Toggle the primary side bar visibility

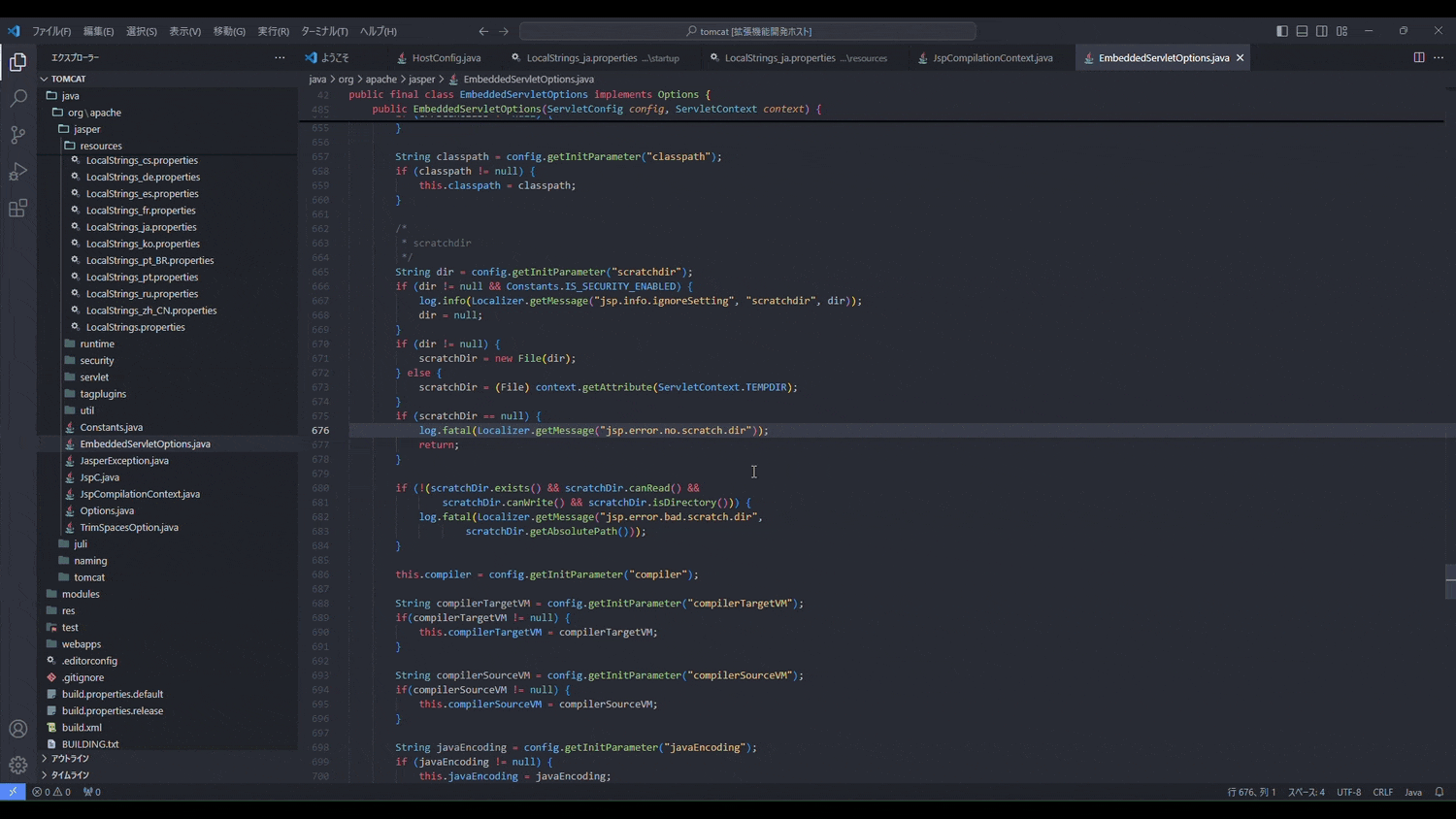coord(1282,30)
